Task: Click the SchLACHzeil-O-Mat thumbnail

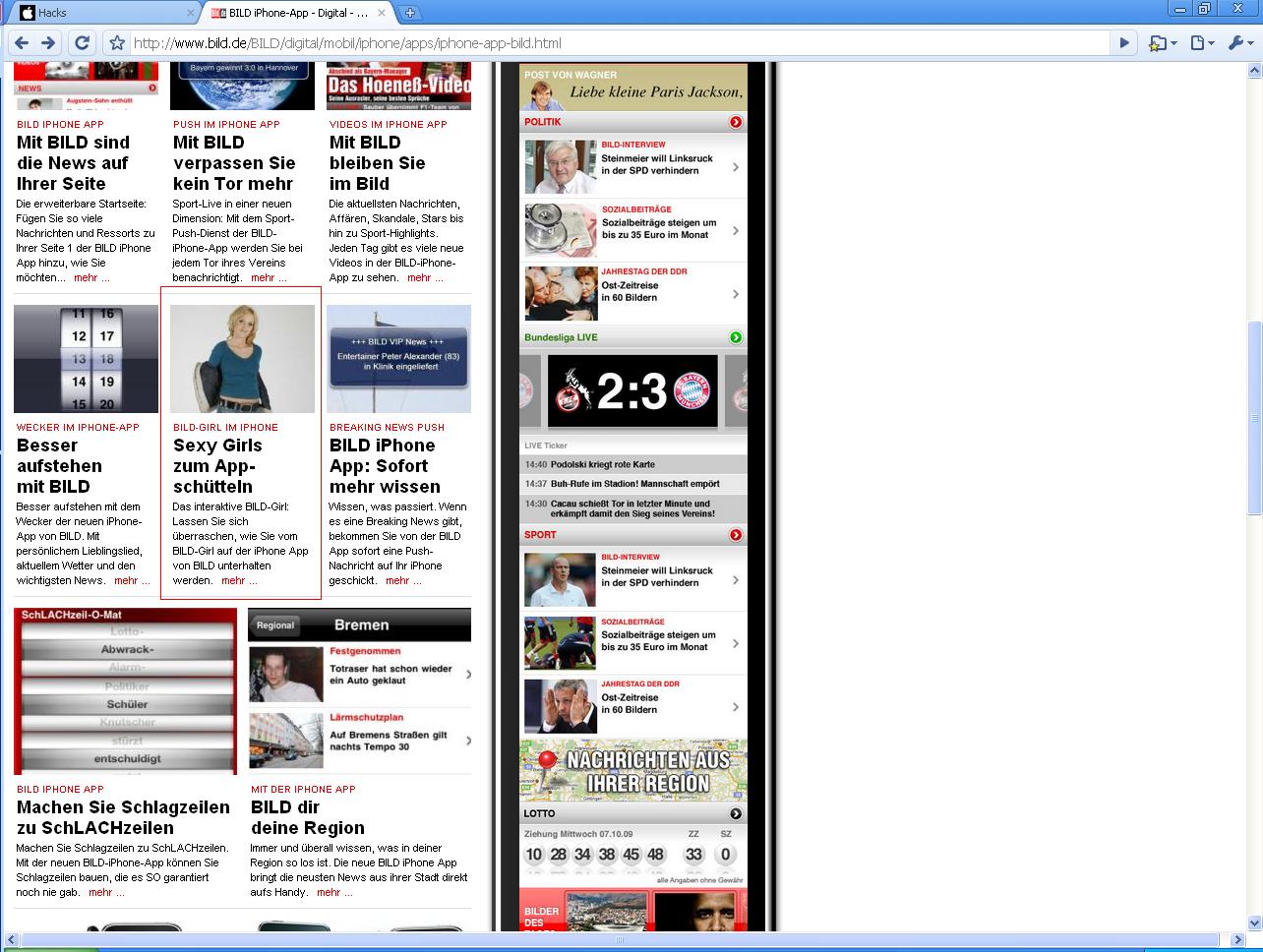Action: coord(125,691)
